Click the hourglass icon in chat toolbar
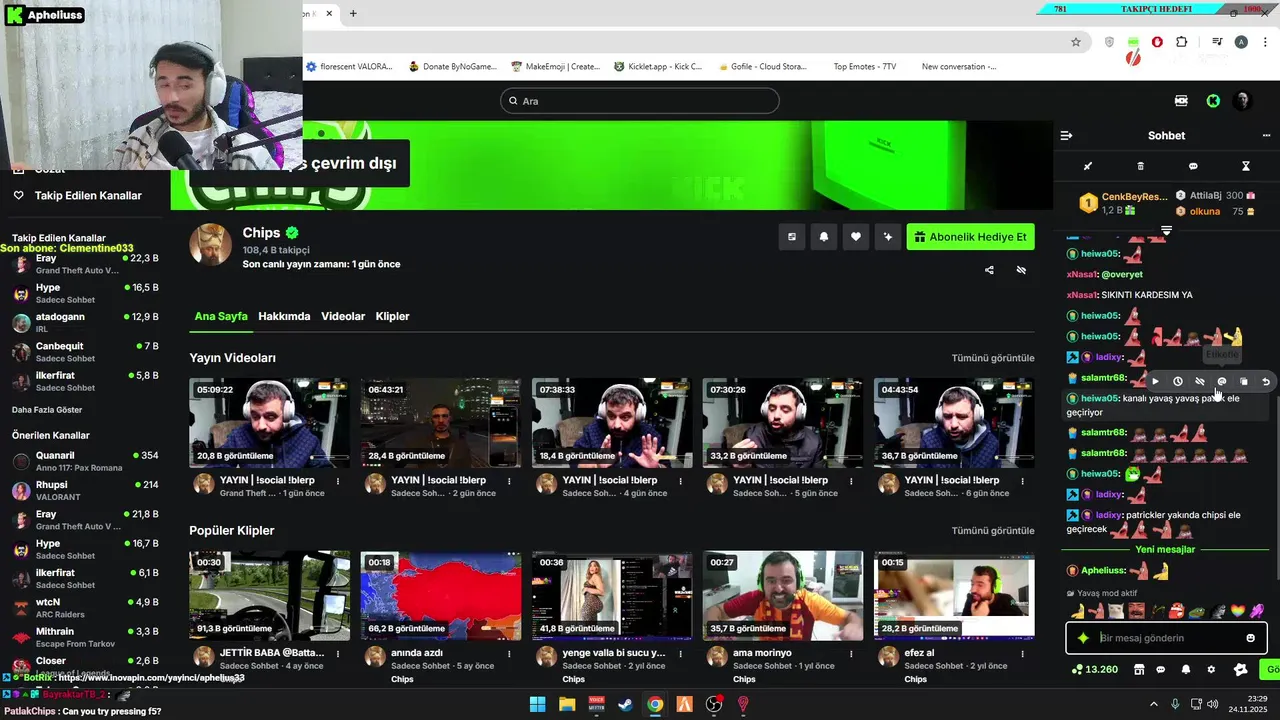Viewport: 1280px width, 720px height. (1246, 166)
